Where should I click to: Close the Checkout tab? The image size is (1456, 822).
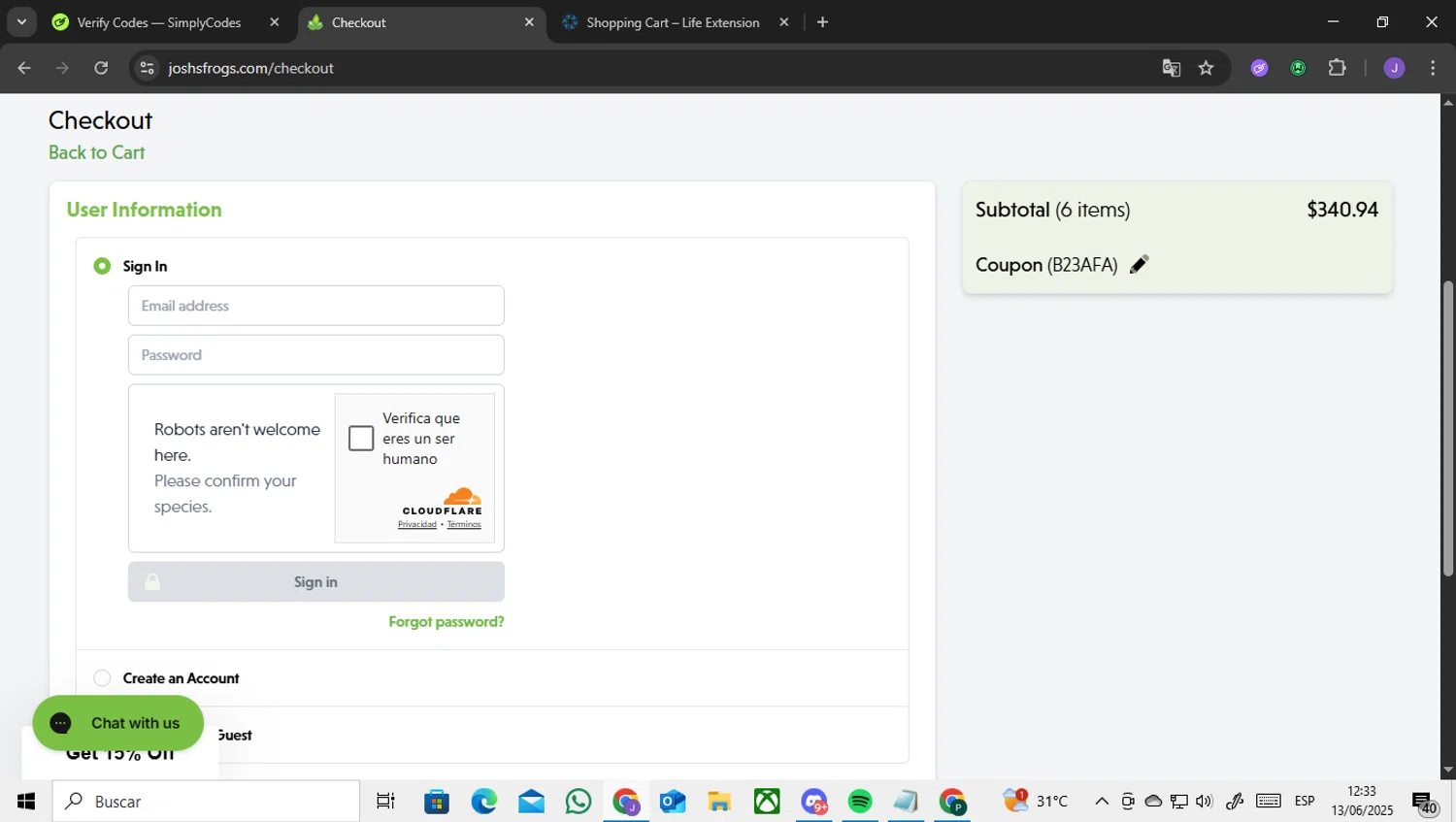click(x=529, y=22)
